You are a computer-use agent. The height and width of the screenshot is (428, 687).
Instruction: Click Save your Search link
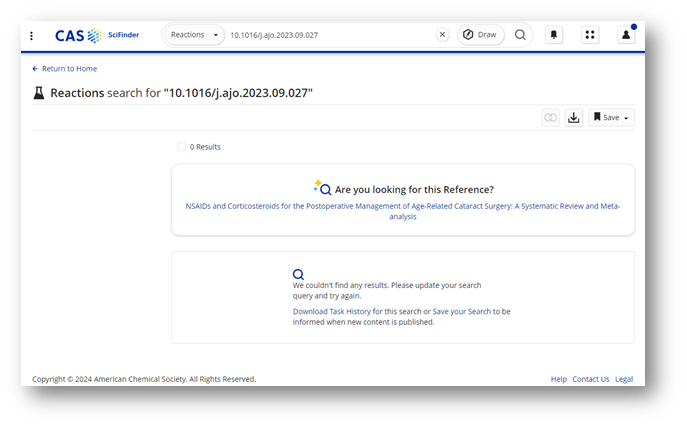tap(461, 311)
